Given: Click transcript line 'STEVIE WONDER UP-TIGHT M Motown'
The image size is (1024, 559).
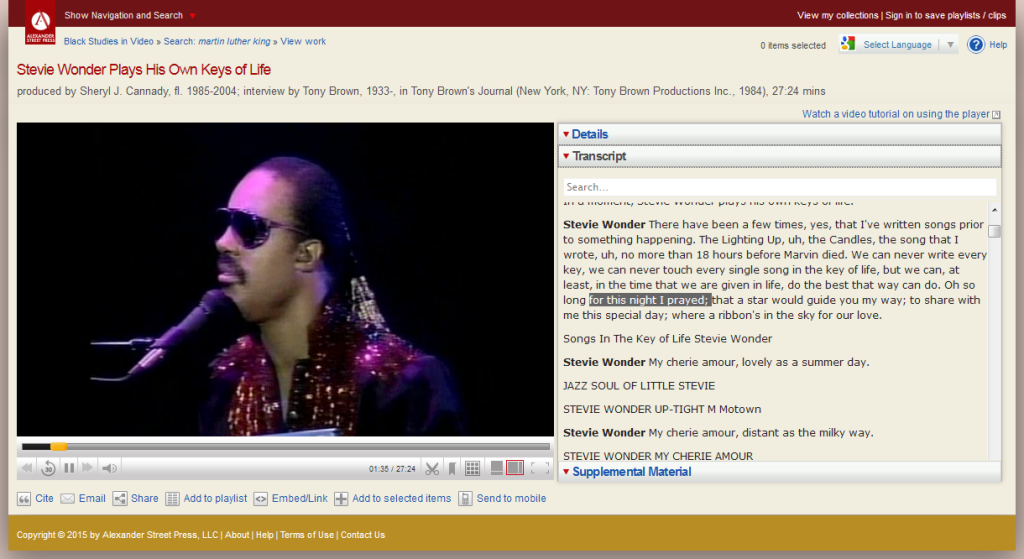Looking at the screenshot, I should point(662,409).
